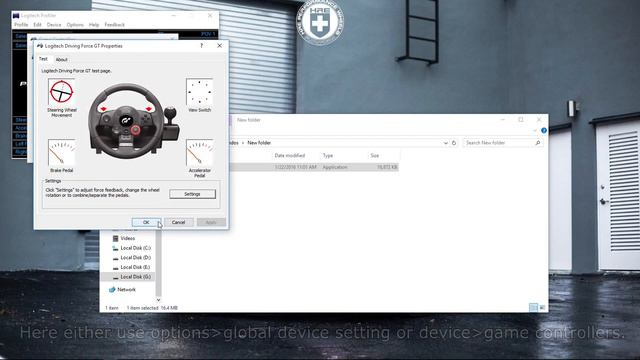Click the Brake Pedal gauge icon
This screenshot has height=360, width=640.
62,152
